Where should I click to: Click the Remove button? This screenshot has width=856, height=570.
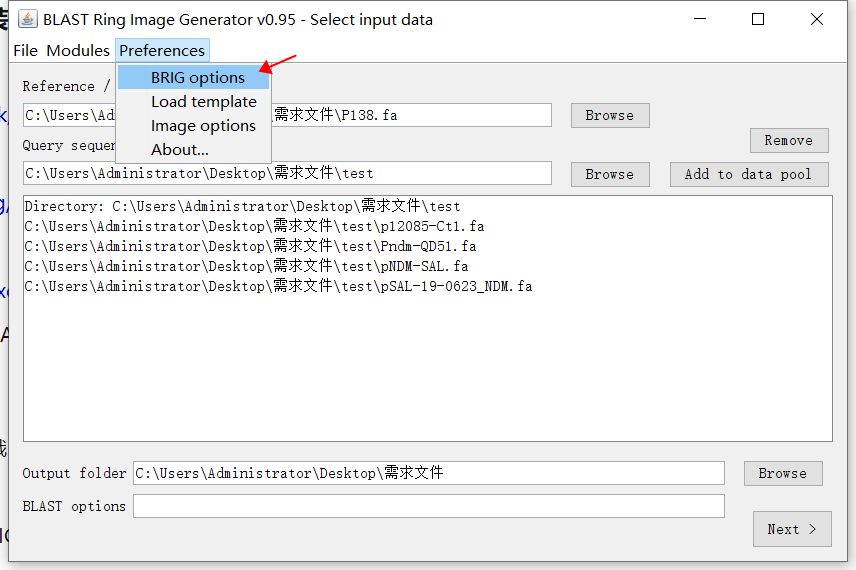789,140
